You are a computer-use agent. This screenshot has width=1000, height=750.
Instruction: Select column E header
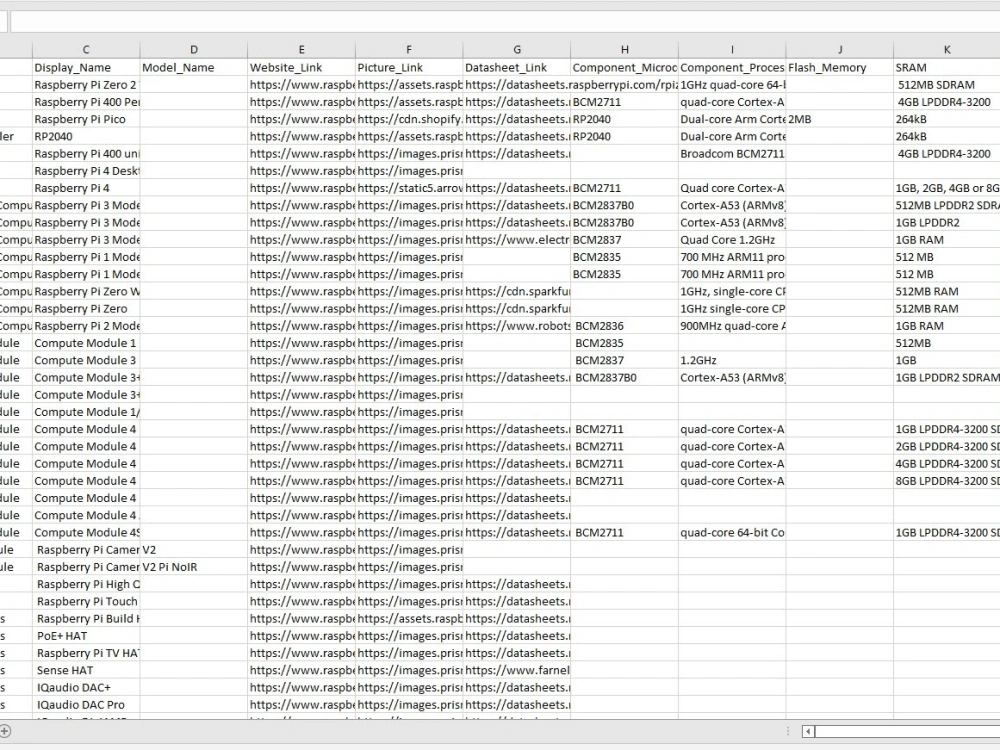302,49
